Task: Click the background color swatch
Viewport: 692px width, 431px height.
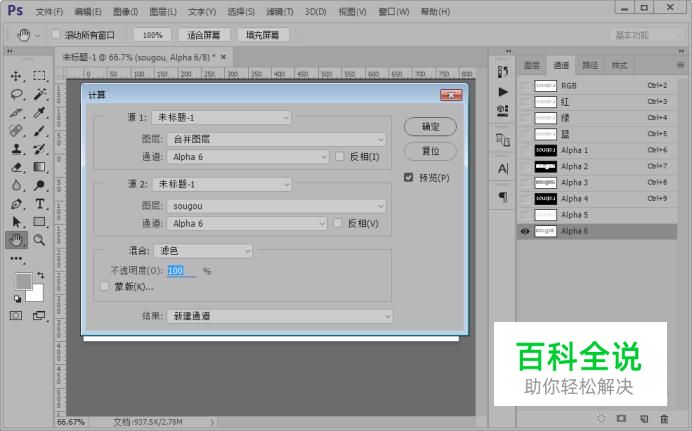Action: 38,295
